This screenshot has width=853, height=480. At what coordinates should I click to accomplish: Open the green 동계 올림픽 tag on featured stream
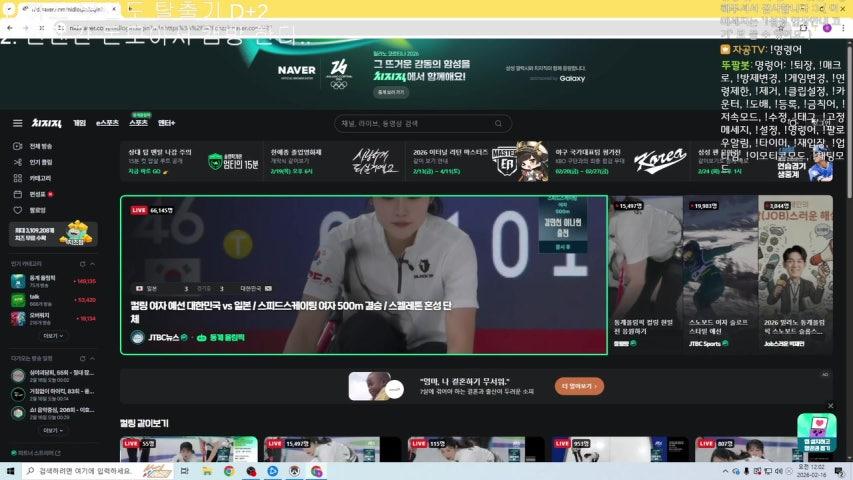221,337
